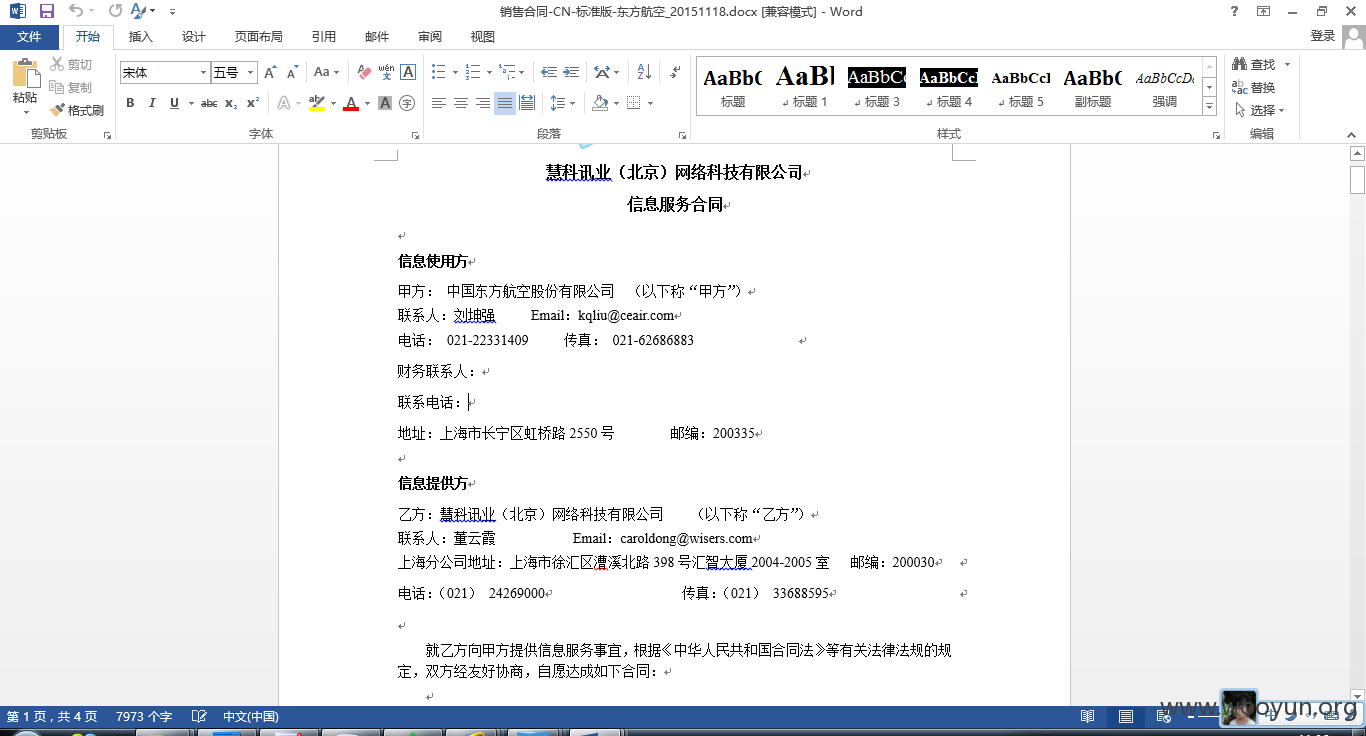
Task: Open line spacing dropdown
Action: [x=563, y=103]
